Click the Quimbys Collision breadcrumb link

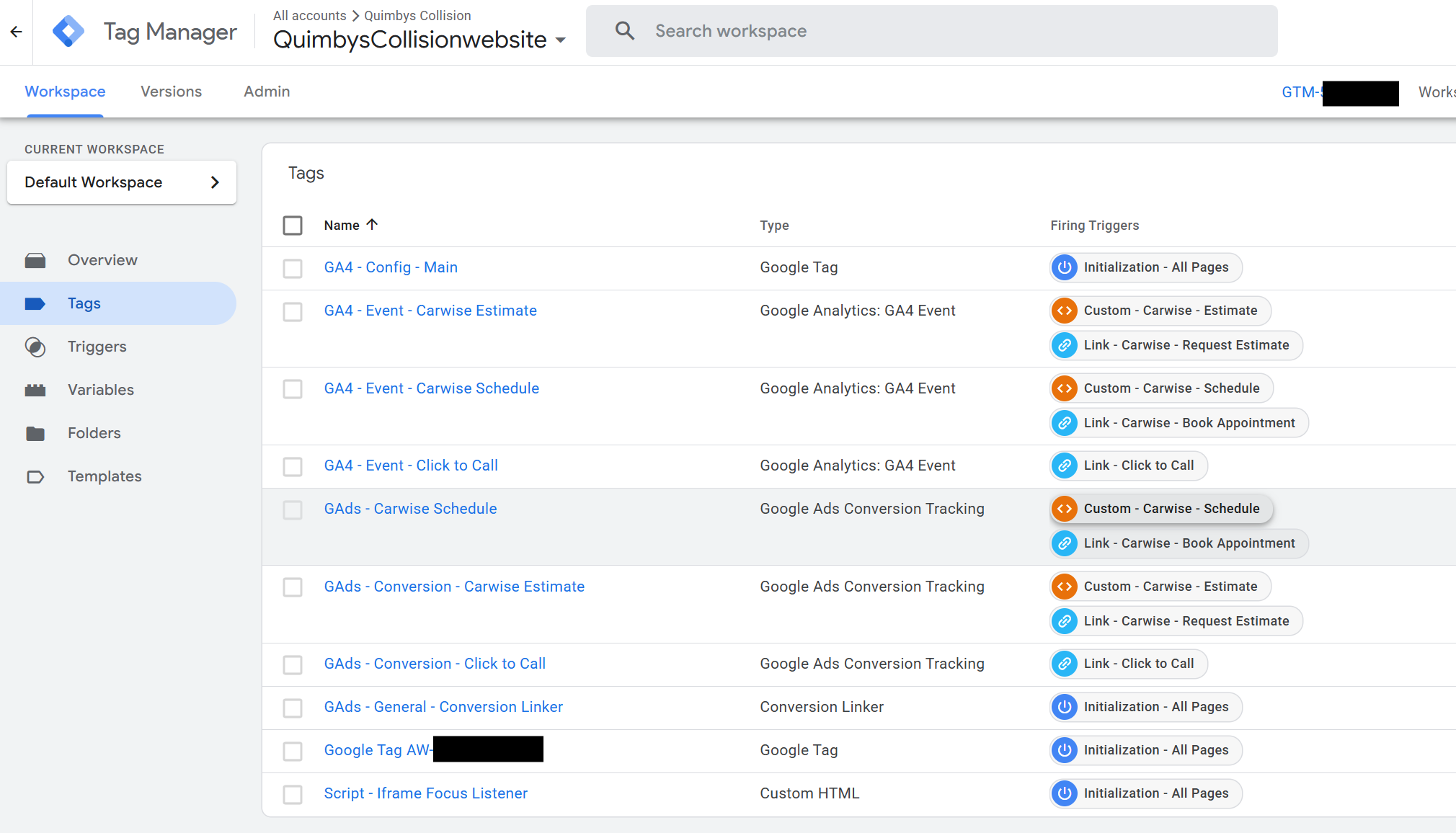[x=417, y=15]
